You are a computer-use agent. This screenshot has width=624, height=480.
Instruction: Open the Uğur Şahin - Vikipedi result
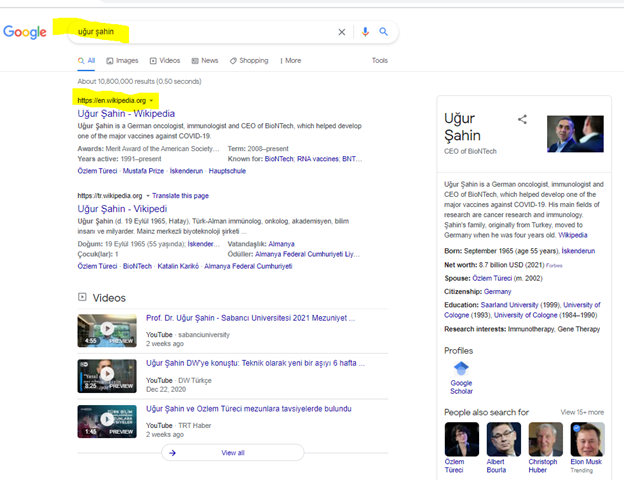tap(122, 209)
